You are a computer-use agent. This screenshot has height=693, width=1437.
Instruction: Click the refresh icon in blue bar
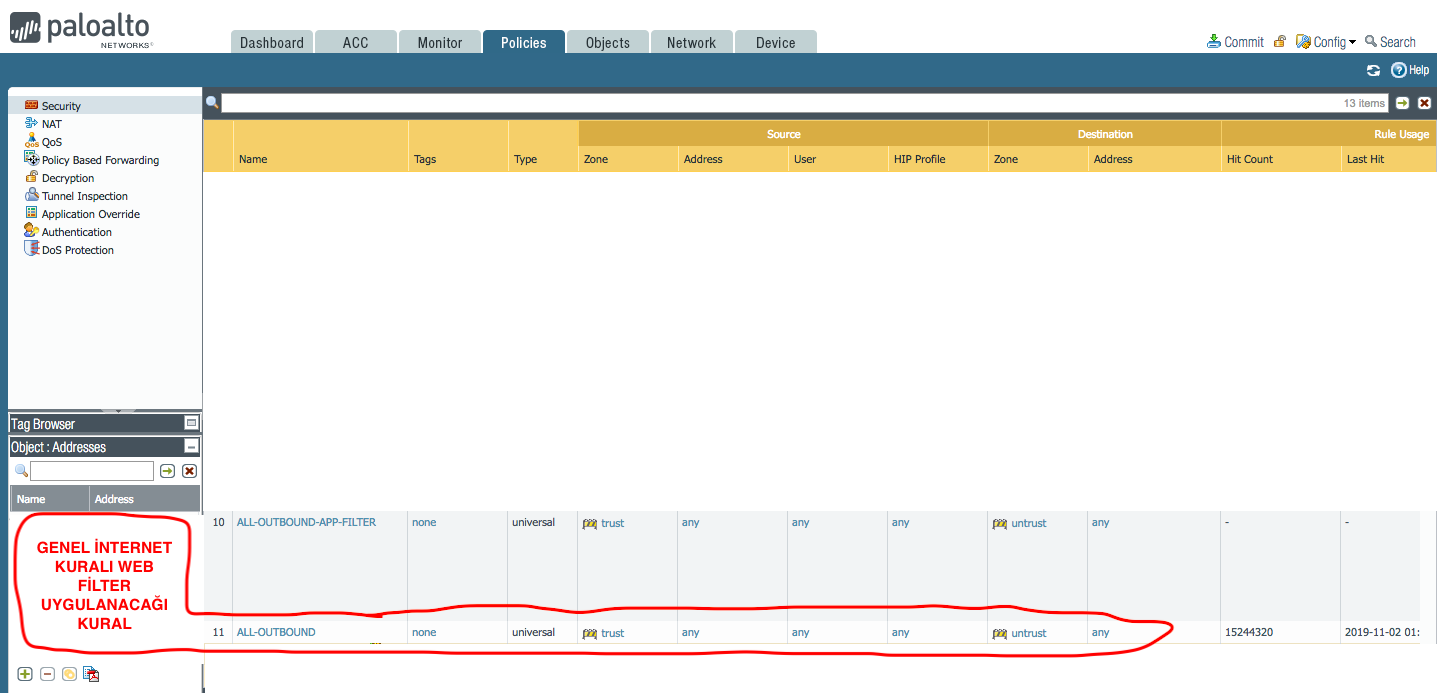click(1373, 70)
